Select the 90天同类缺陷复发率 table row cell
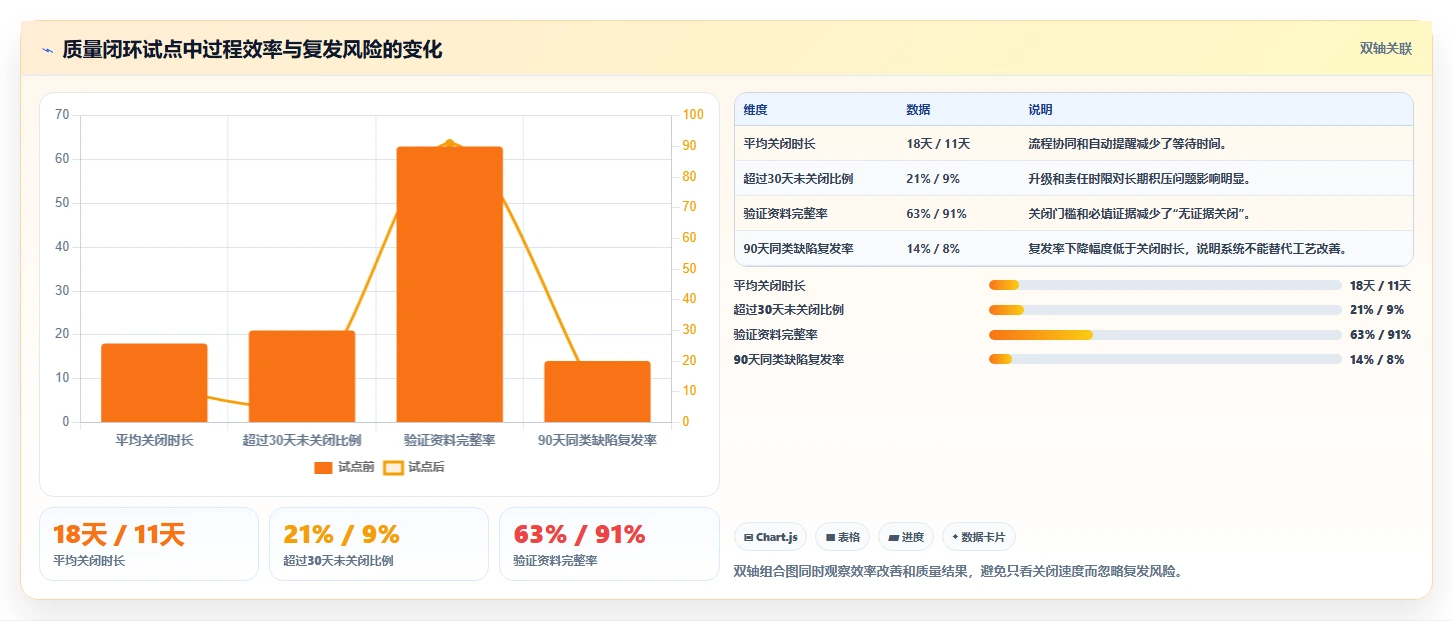 tap(798, 249)
